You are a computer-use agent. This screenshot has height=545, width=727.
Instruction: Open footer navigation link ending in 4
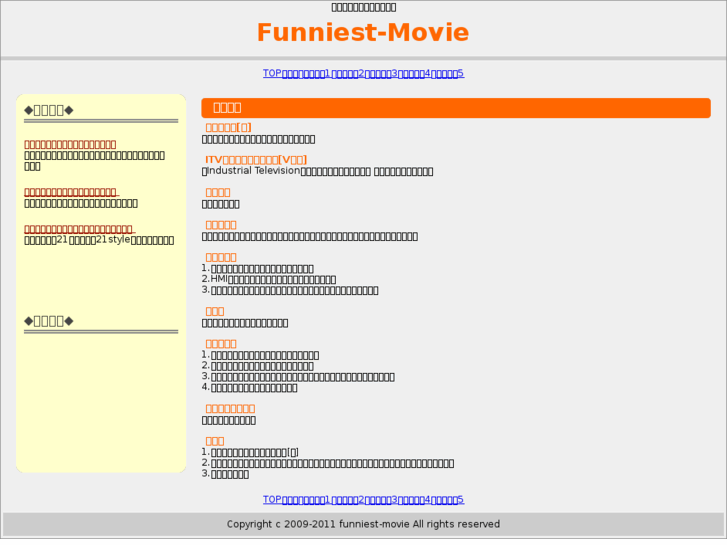coord(414,500)
